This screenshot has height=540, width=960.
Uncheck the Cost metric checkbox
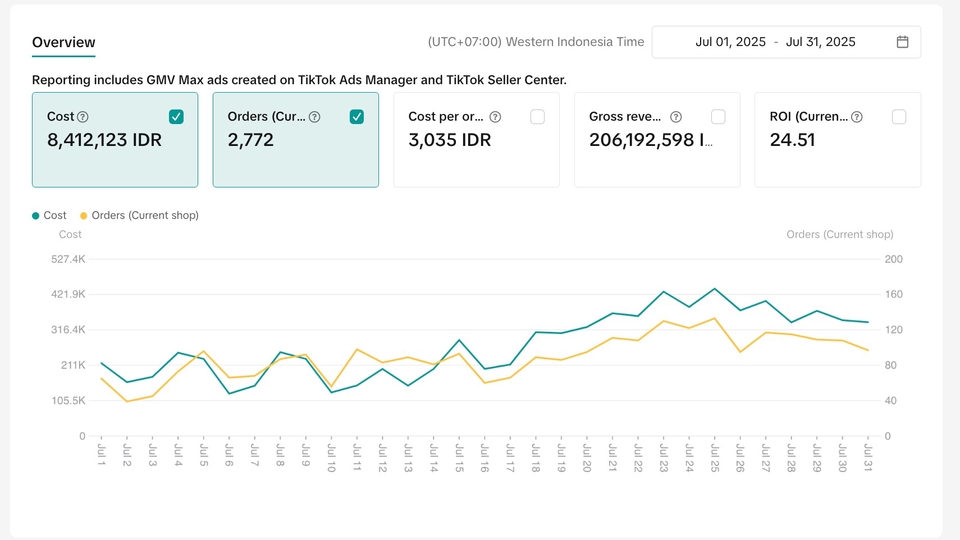click(176, 117)
